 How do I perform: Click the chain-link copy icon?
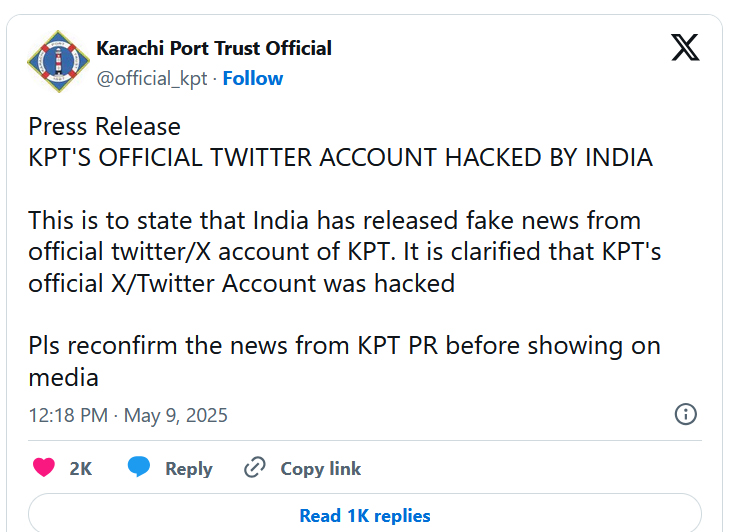coord(255,467)
